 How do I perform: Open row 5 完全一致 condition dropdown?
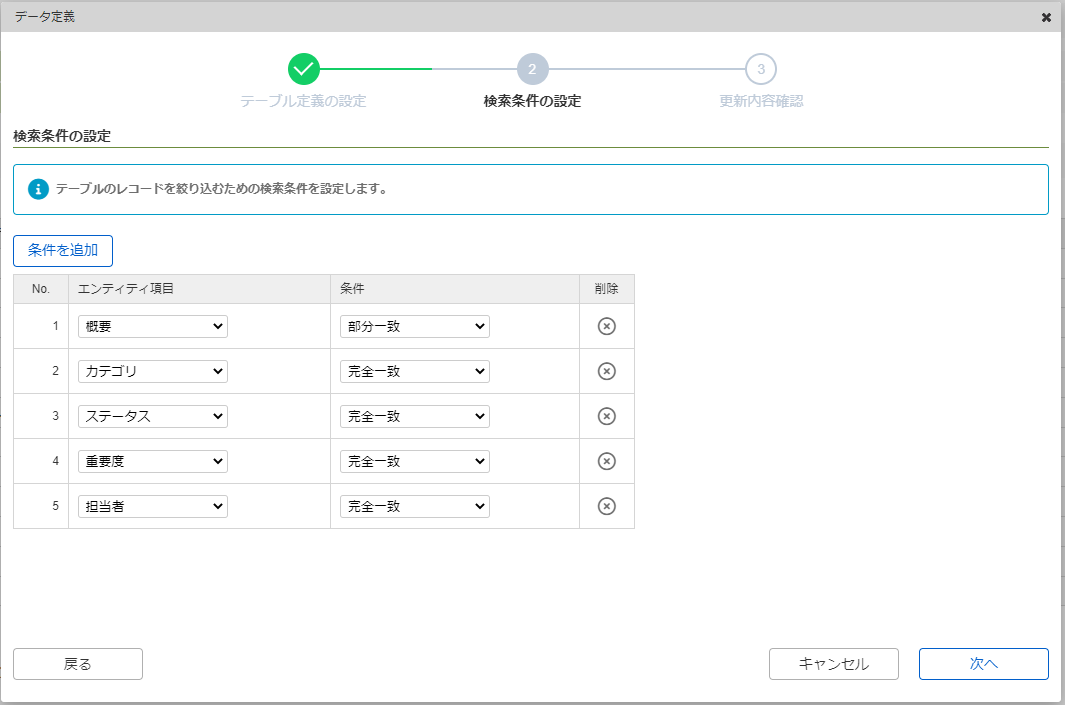tap(415, 506)
